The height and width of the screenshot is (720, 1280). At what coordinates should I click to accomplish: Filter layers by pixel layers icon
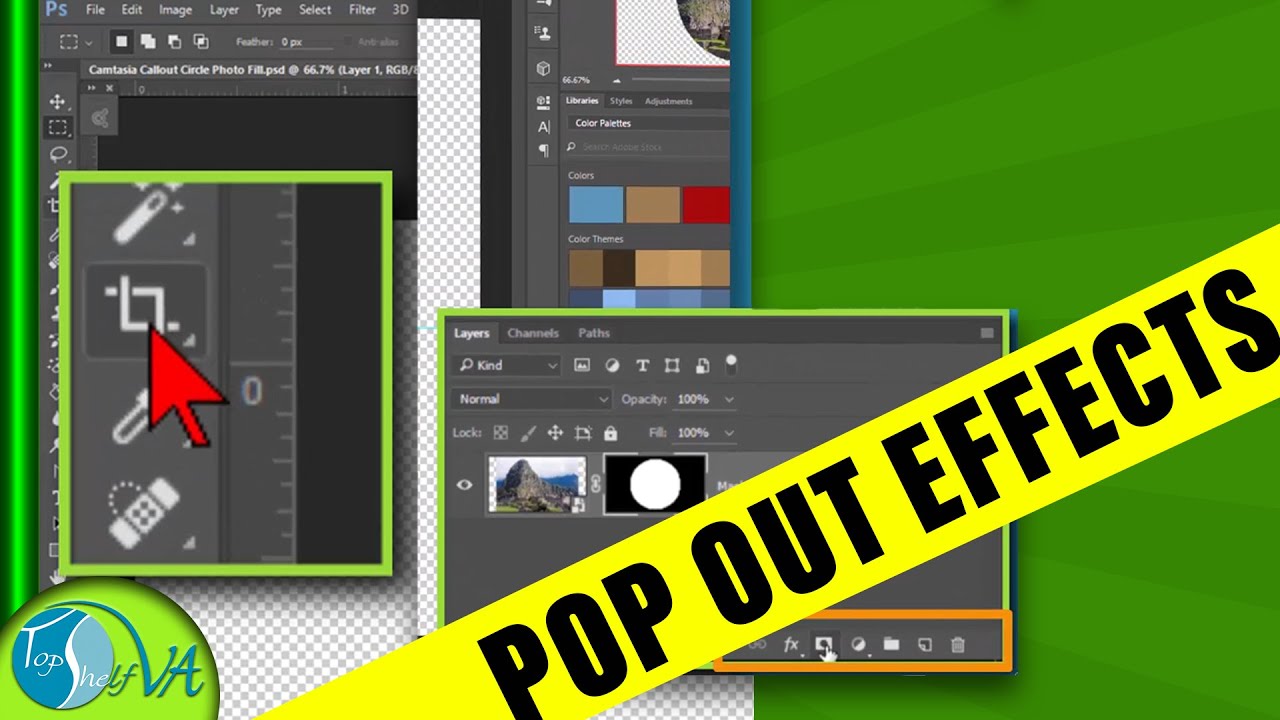pos(582,365)
